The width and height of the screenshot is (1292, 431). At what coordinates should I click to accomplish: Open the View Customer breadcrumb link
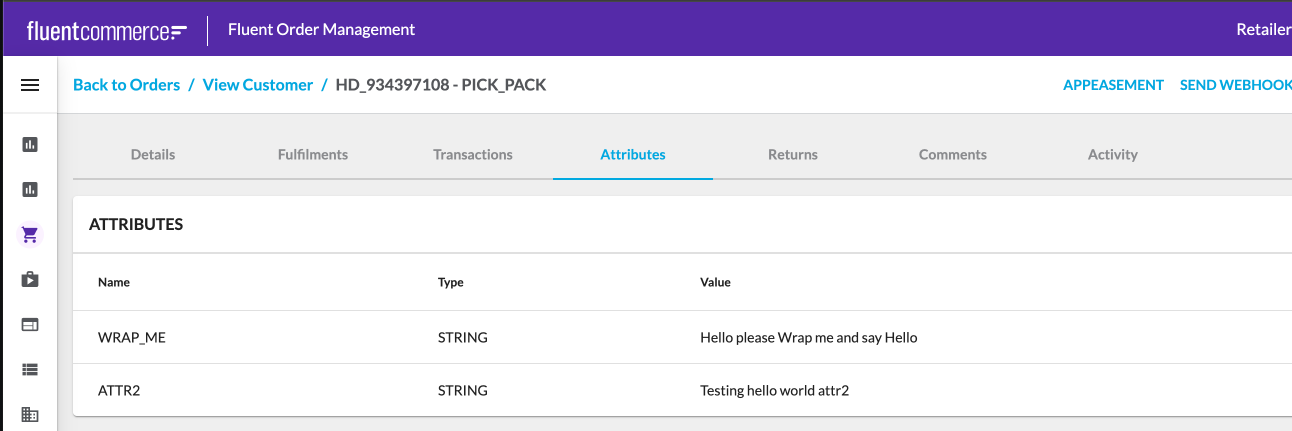(x=258, y=85)
